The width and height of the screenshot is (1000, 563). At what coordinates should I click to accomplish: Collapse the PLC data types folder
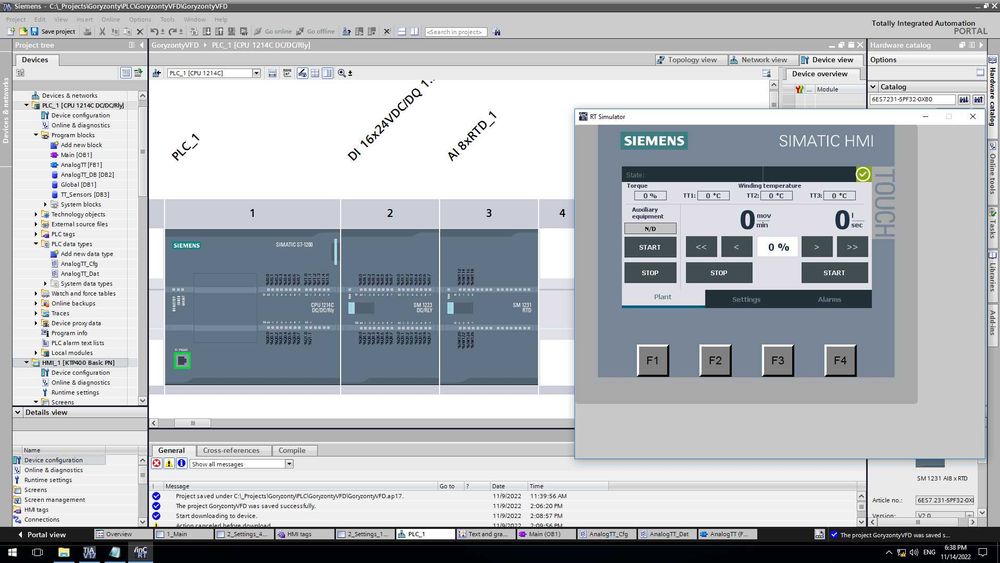pyautogui.click(x=36, y=244)
